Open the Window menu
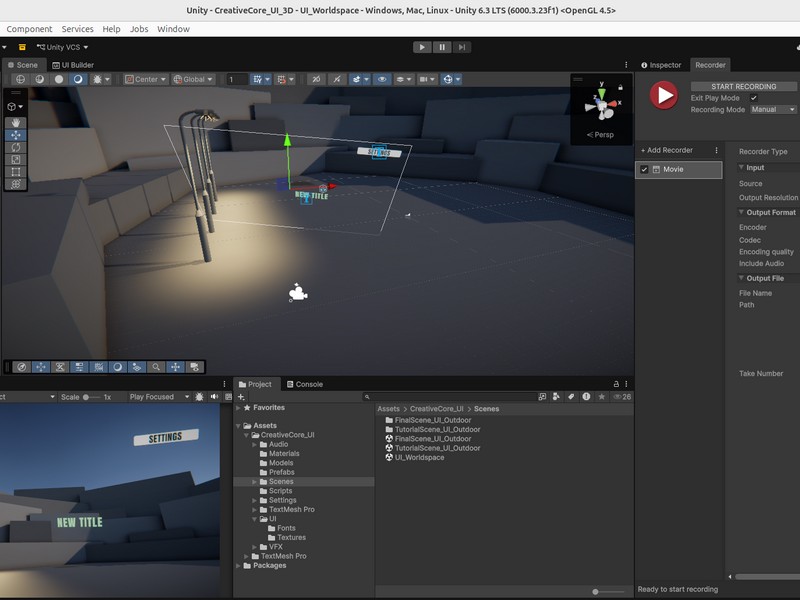Screen dimensions: 800x600 [x=173, y=29]
